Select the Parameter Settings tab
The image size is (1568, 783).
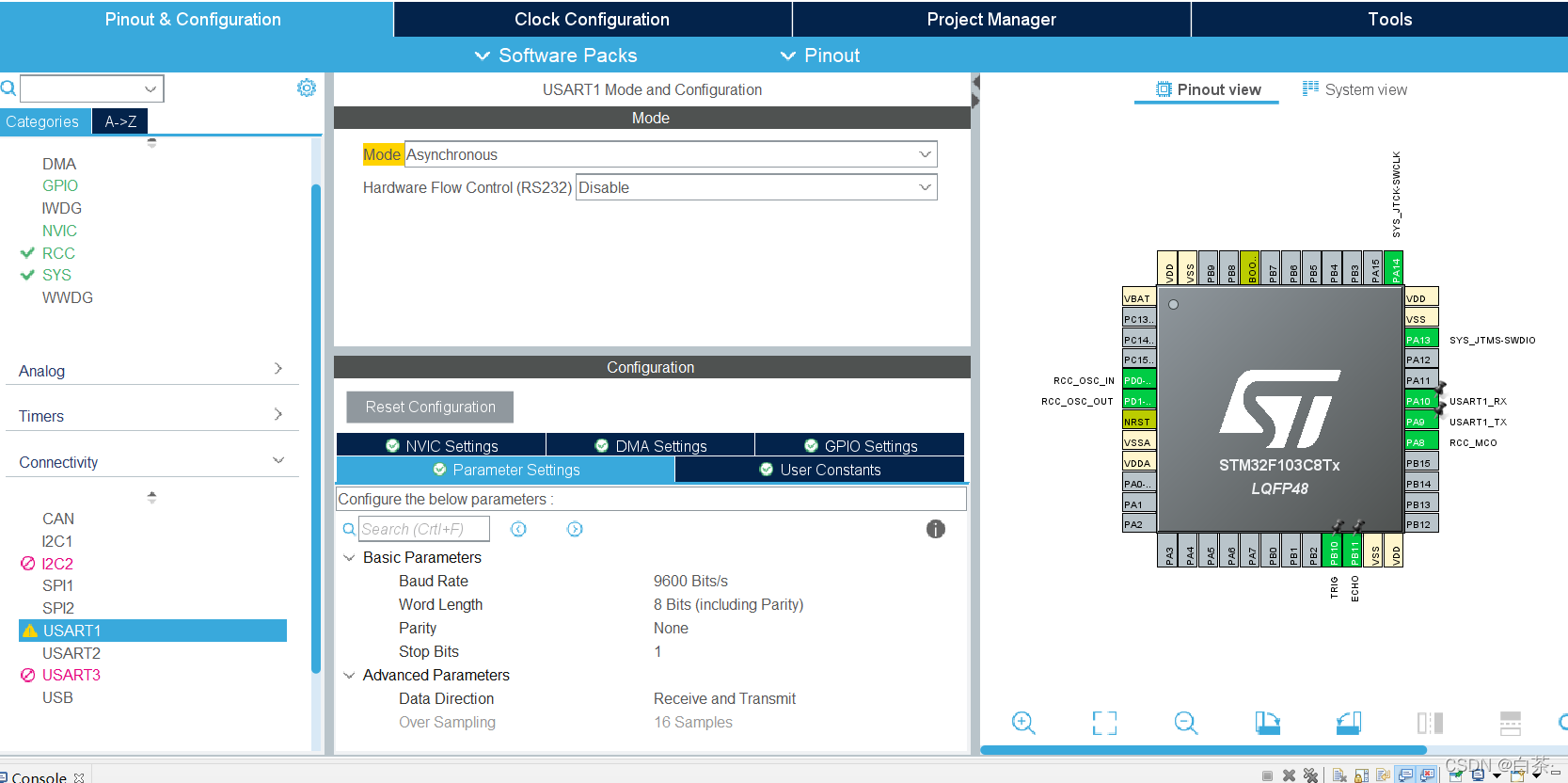tap(505, 470)
